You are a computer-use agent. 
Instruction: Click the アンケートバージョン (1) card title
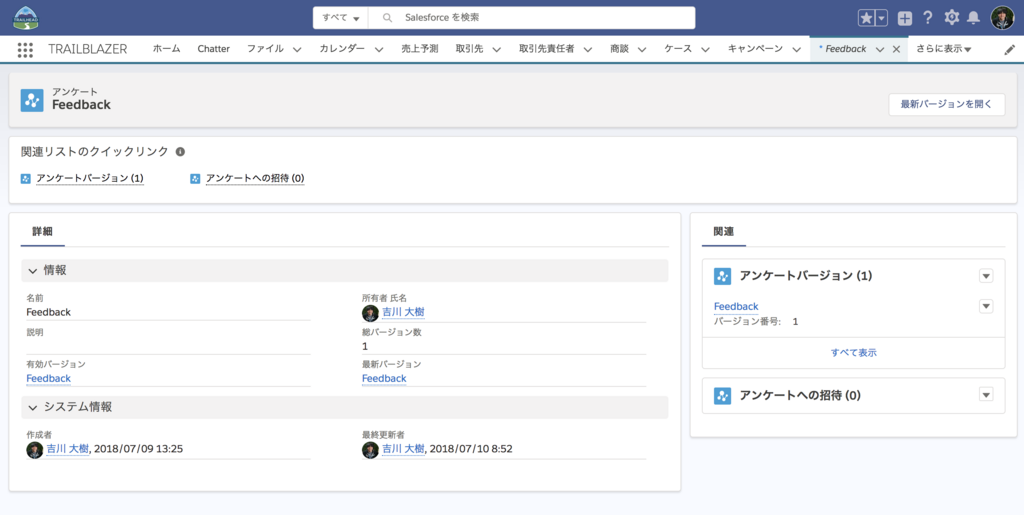pos(805,276)
